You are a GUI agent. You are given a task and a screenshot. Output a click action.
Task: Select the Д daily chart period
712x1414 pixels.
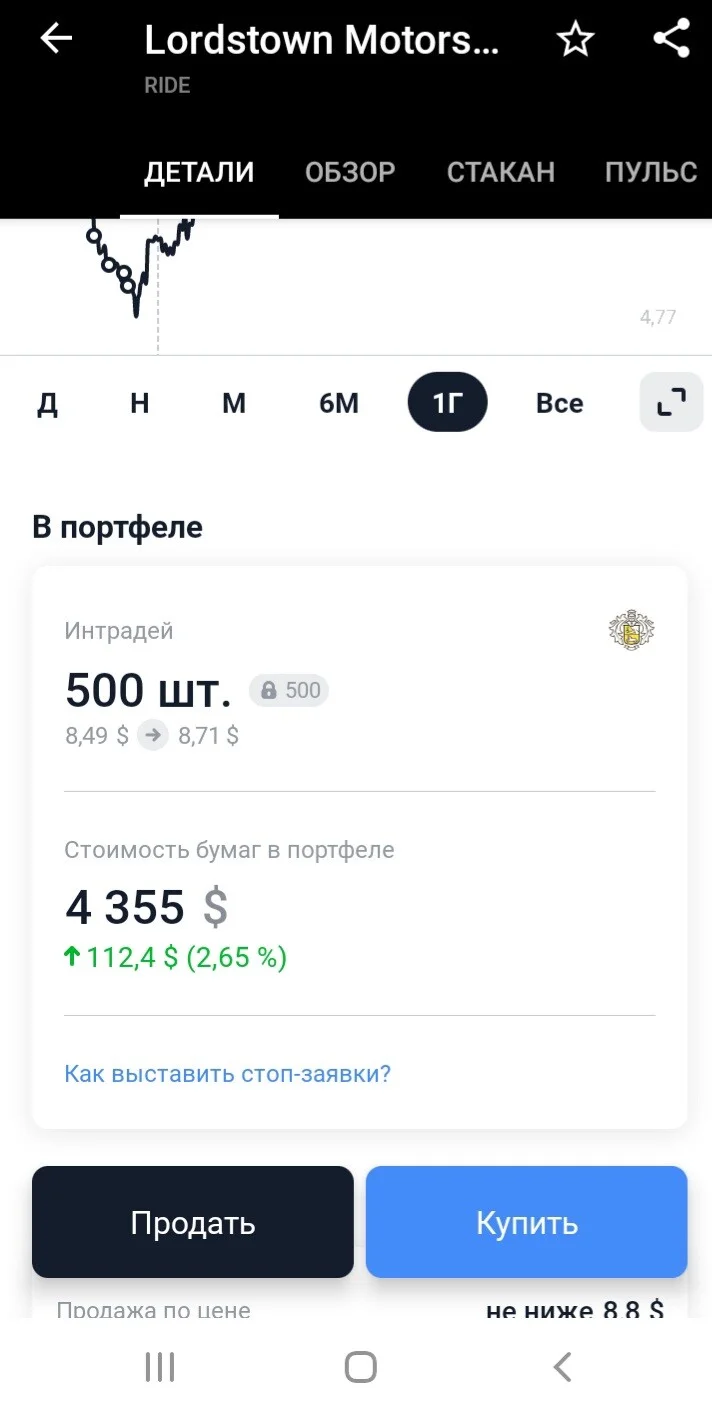pos(48,403)
